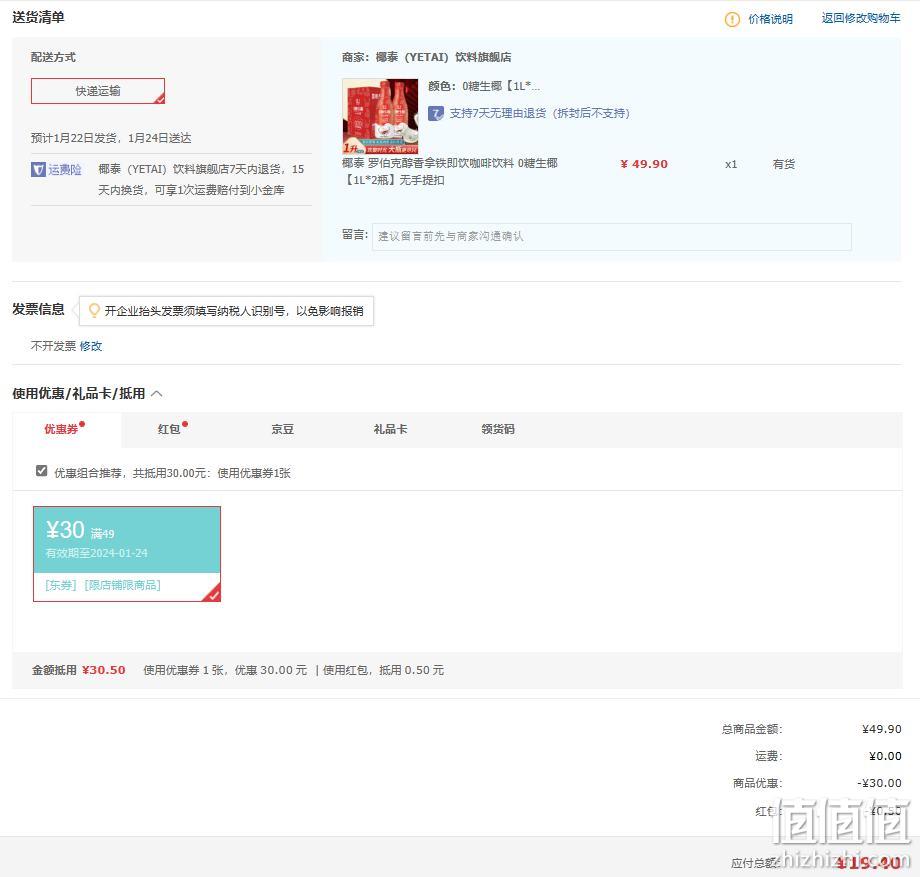Focus the 留言 message input field
Image resolution: width=920 pixels, height=877 pixels.
[611, 236]
